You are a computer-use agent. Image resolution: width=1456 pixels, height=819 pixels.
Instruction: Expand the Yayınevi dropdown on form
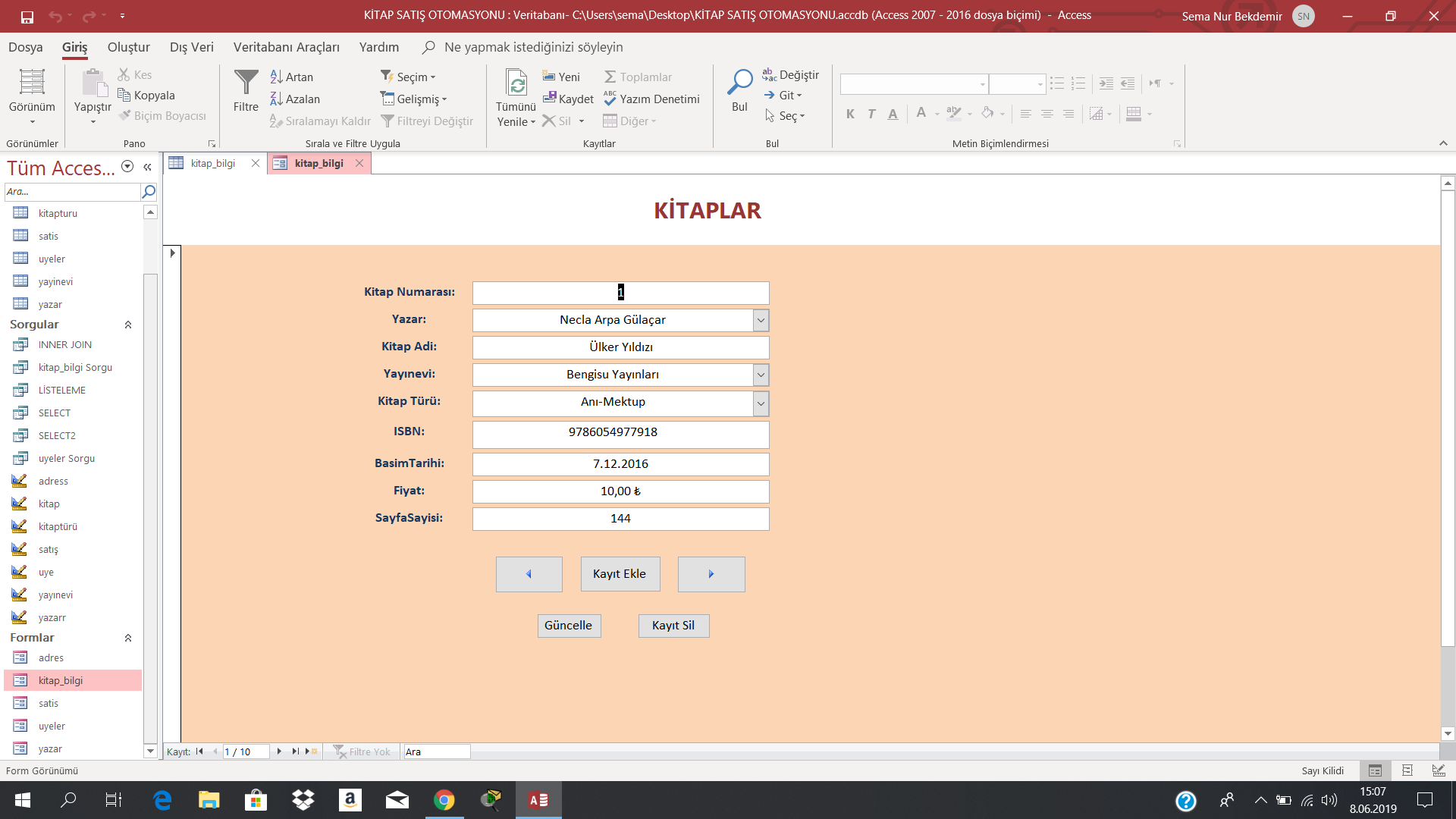(x=761, y=374)
